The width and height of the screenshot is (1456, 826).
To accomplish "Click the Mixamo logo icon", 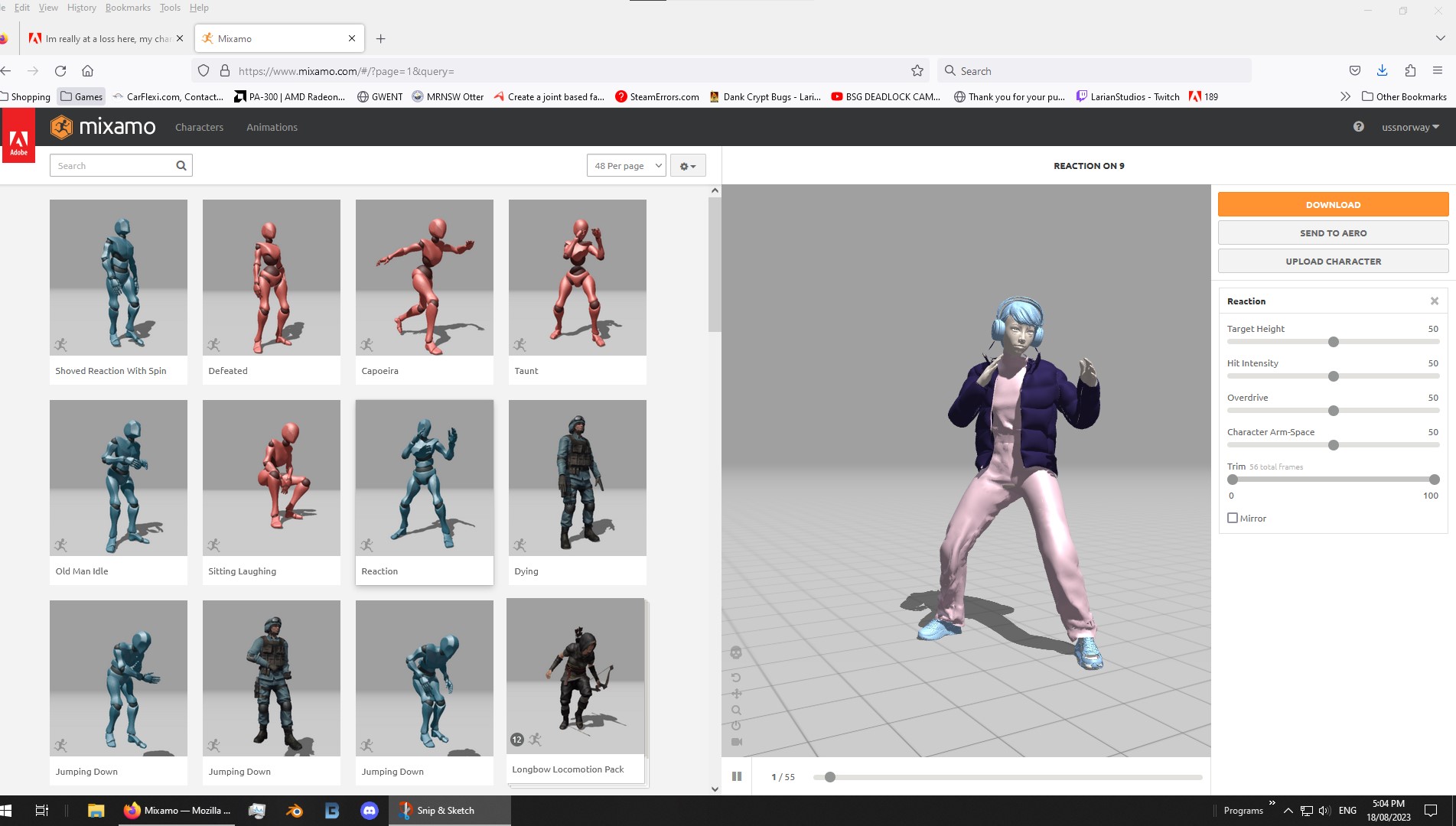I will [60, 127].
